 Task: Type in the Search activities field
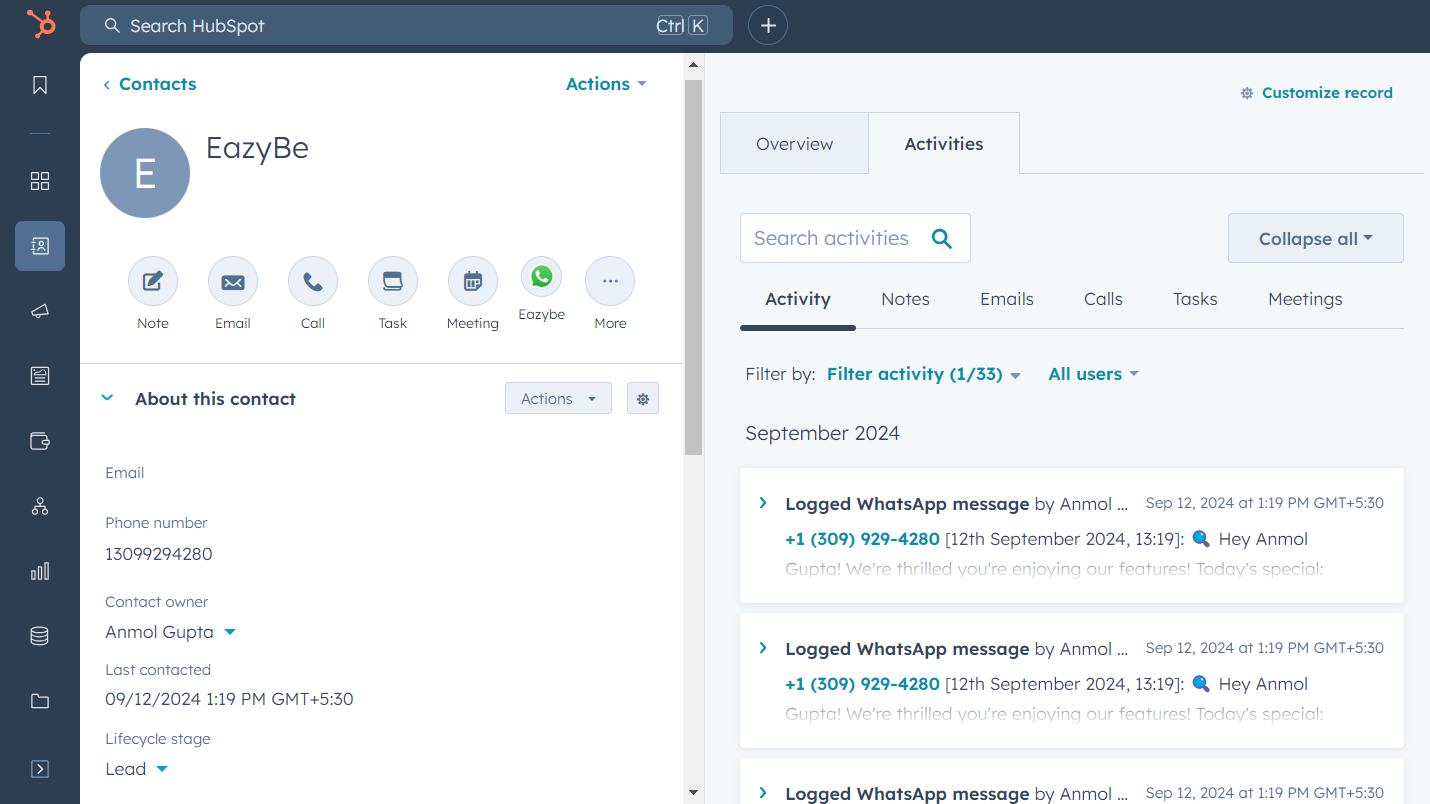[840, 238]
